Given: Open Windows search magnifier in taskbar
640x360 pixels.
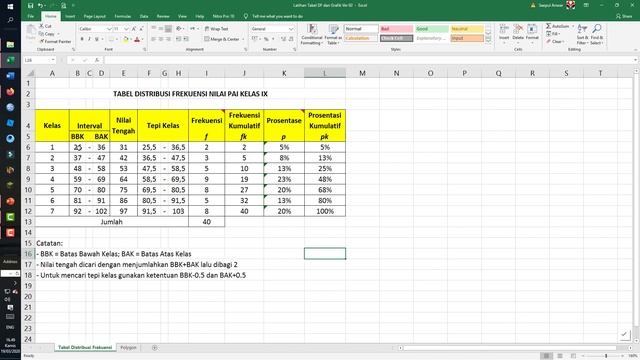Looking at the screenshot, I should pos(10,20).
